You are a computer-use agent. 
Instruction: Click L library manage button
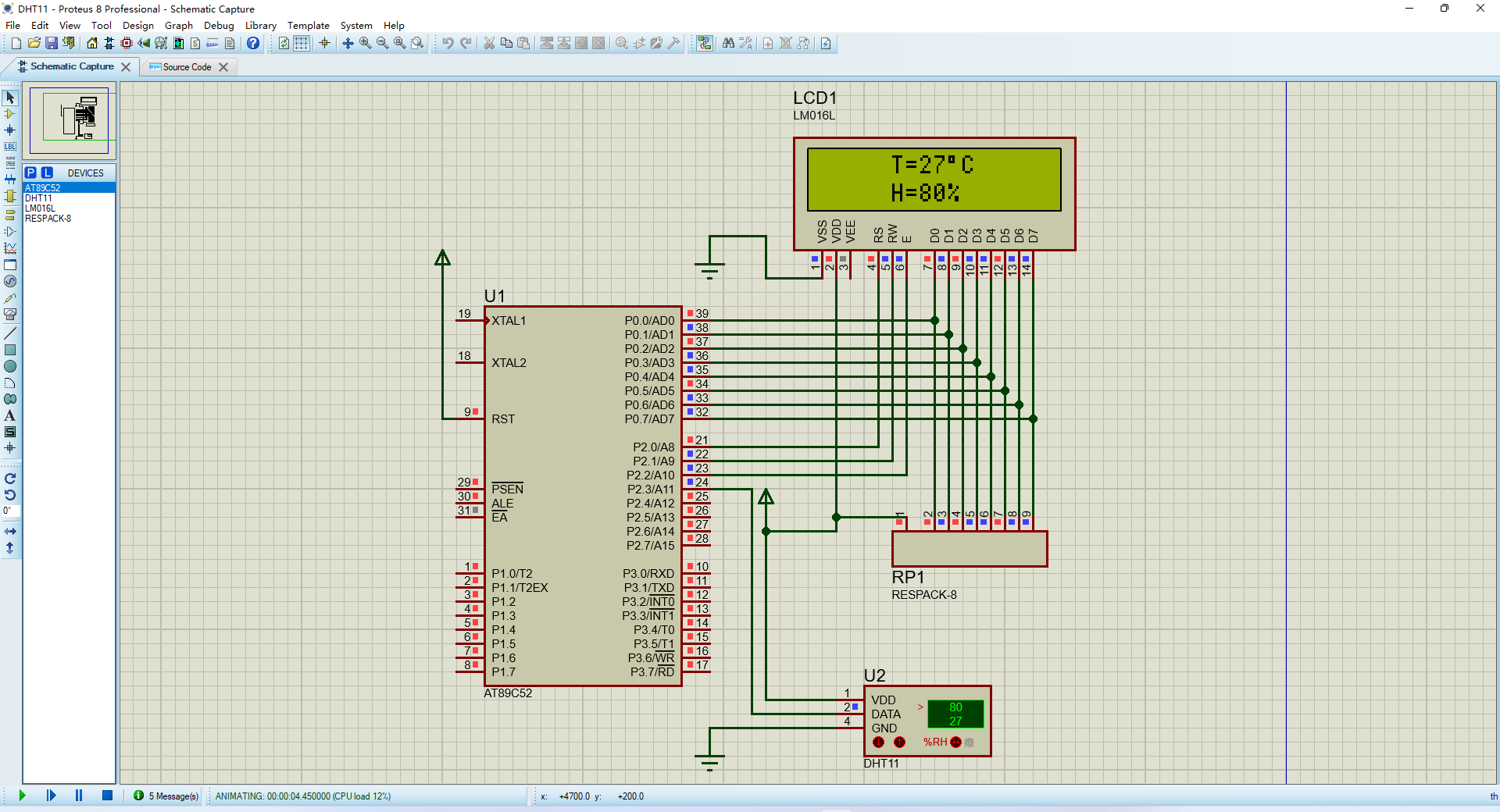[48, 173]
